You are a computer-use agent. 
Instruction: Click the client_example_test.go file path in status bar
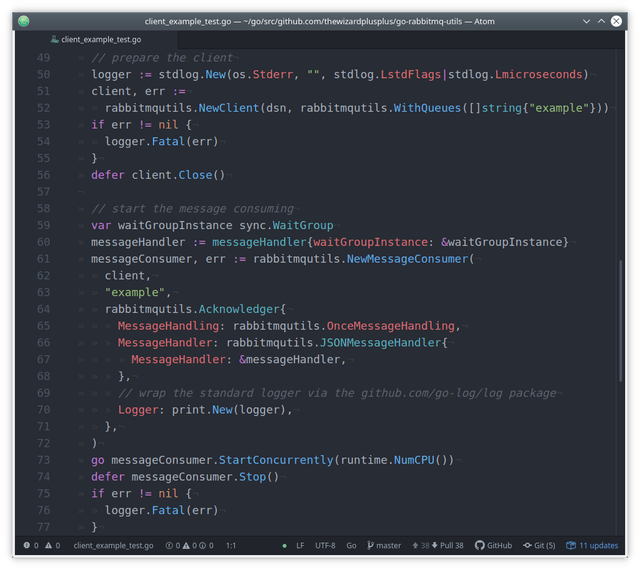113,546
